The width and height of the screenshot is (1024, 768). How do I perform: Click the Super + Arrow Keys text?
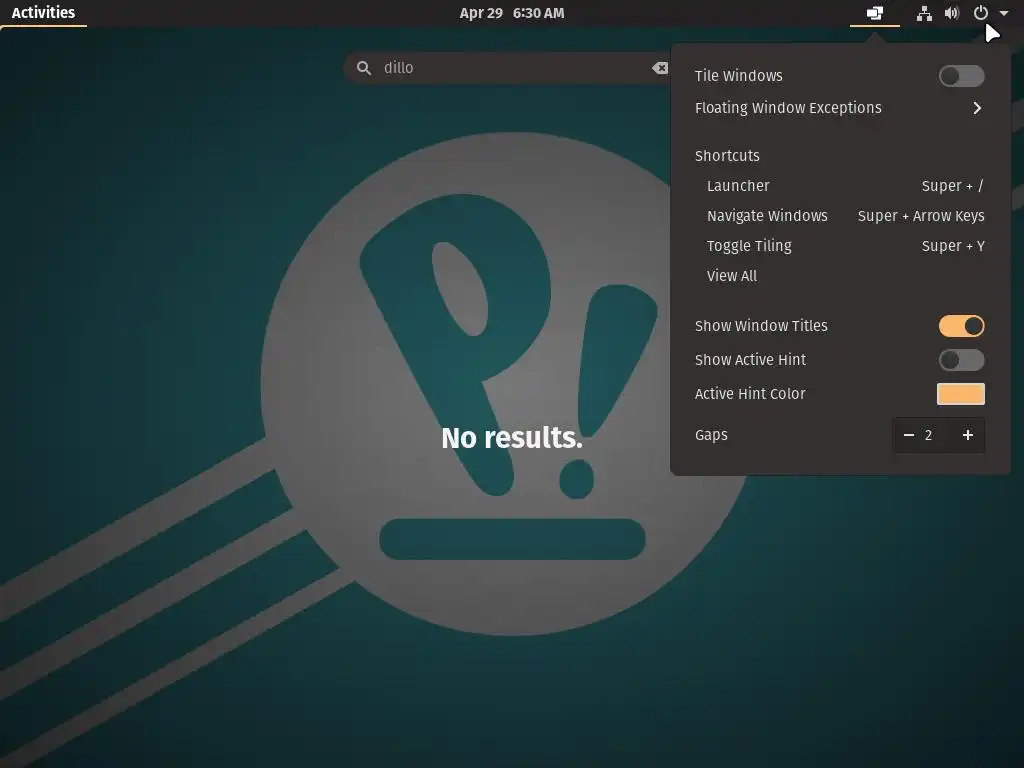click(921, 216)
